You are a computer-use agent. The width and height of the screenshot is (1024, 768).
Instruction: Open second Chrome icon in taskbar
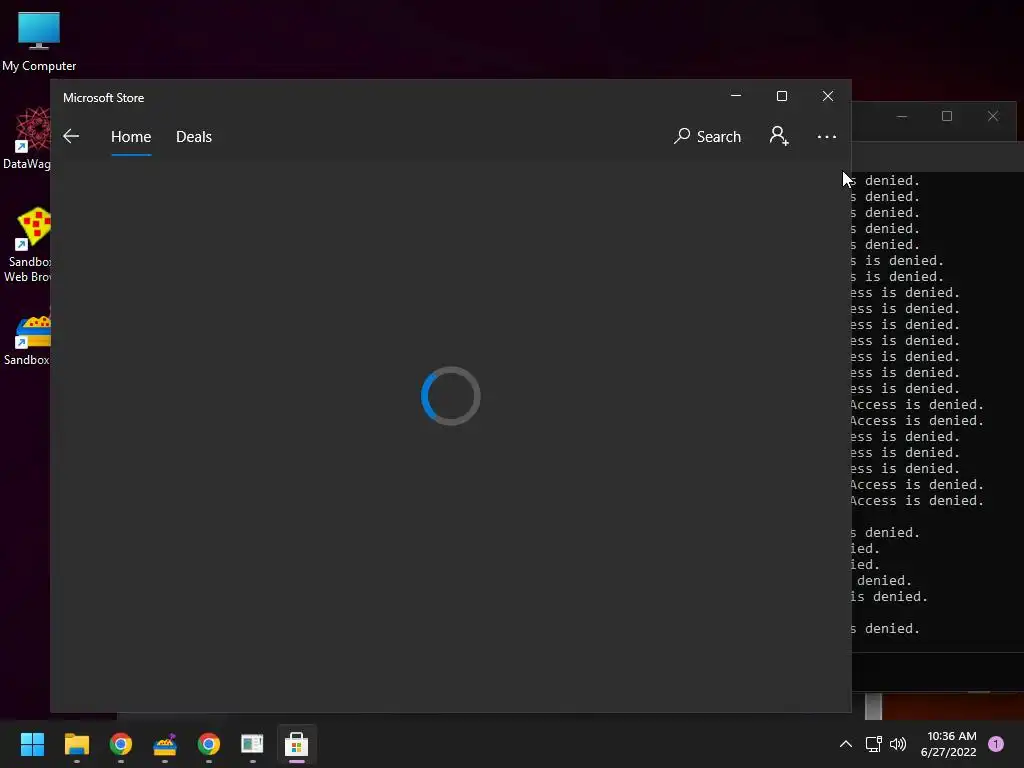pyautogui.click(x=208, y=744)
